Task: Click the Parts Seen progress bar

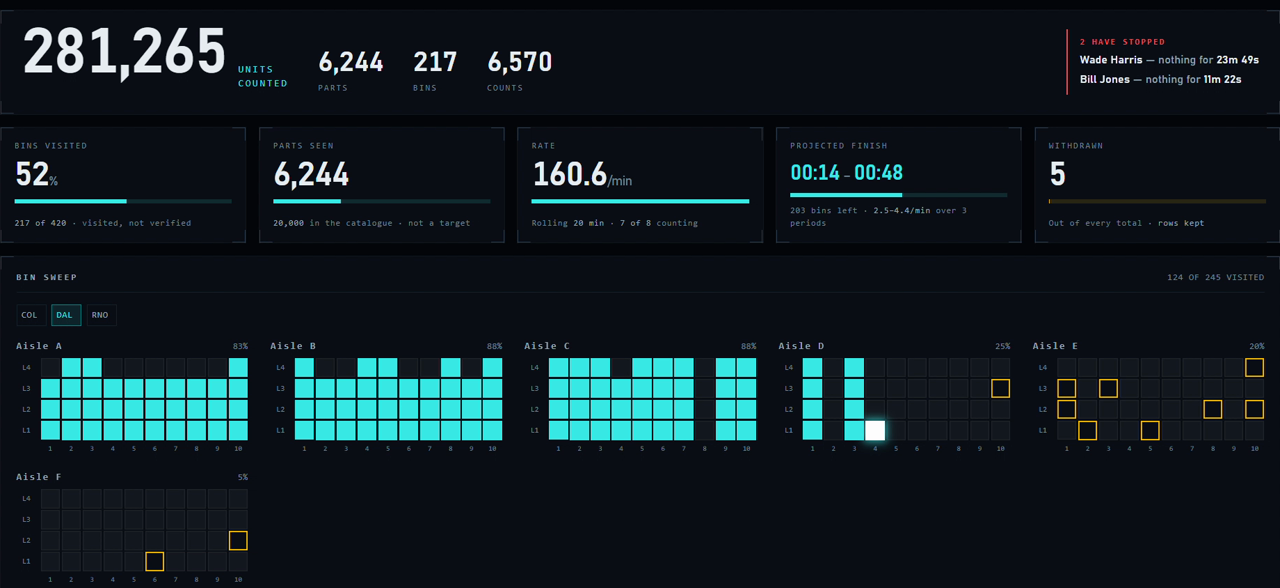Action: point(382,201)
